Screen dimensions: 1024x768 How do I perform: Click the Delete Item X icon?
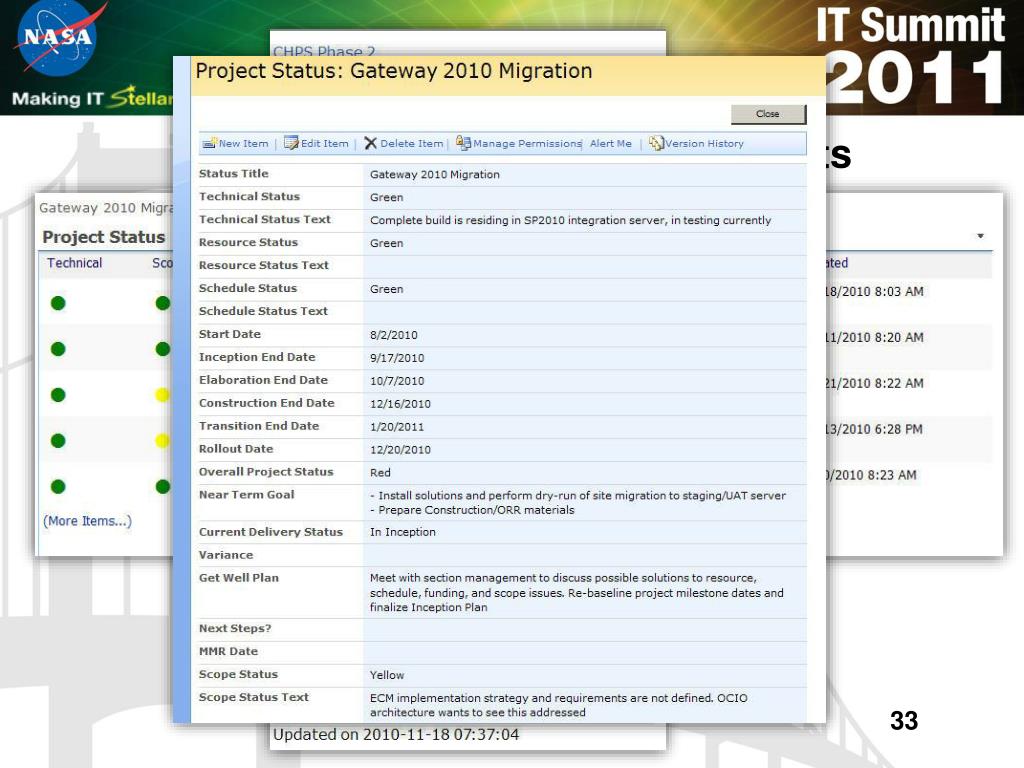point(370,143)
